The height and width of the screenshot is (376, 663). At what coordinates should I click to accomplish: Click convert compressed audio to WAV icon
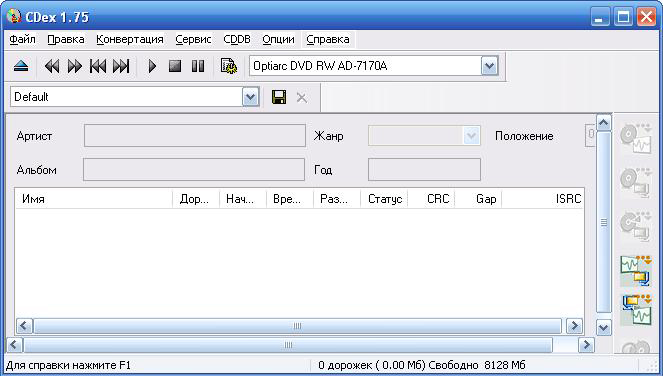[x=636, y=310]
